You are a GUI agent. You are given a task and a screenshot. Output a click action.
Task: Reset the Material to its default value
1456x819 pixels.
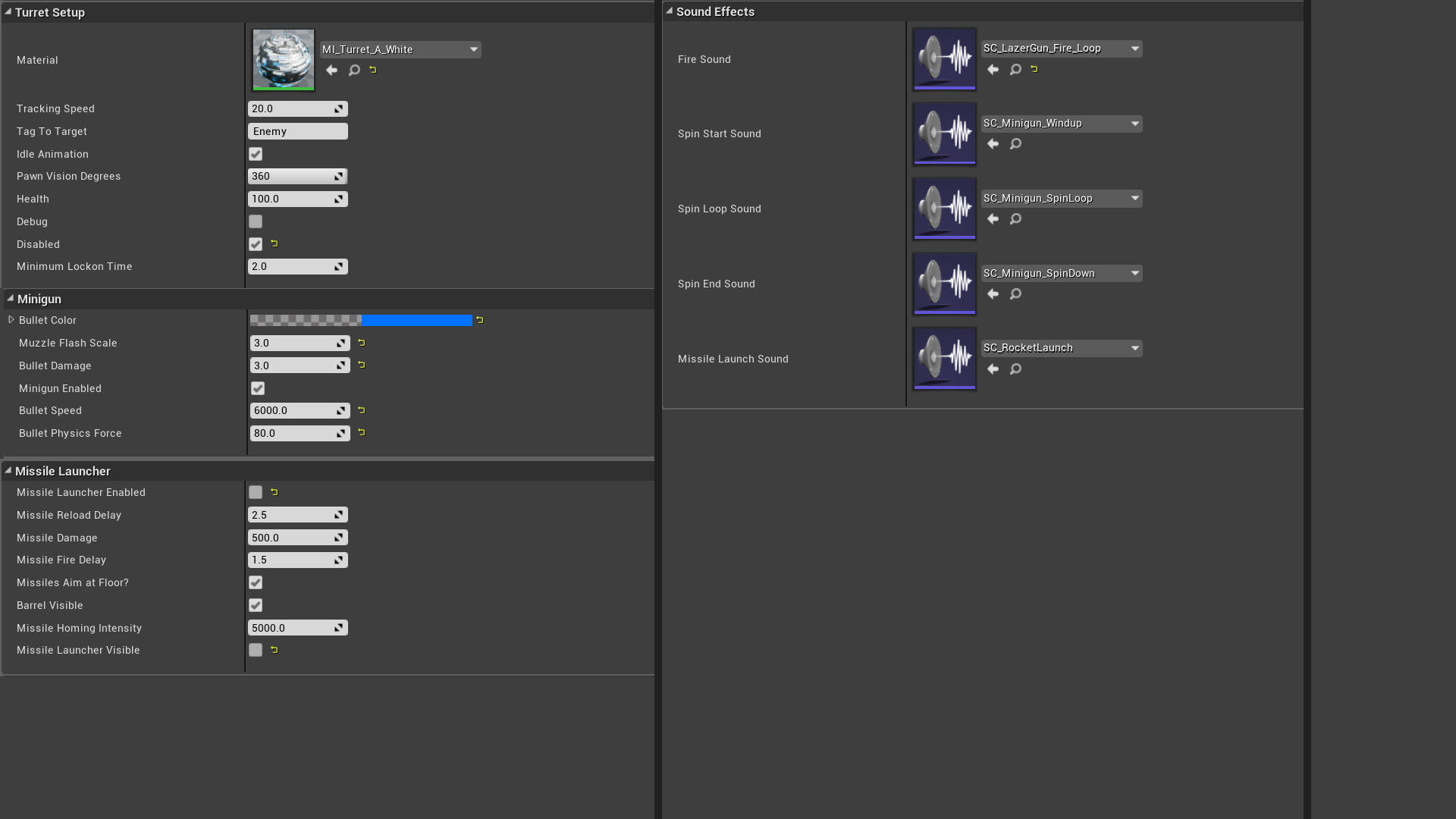coord(372,70)
